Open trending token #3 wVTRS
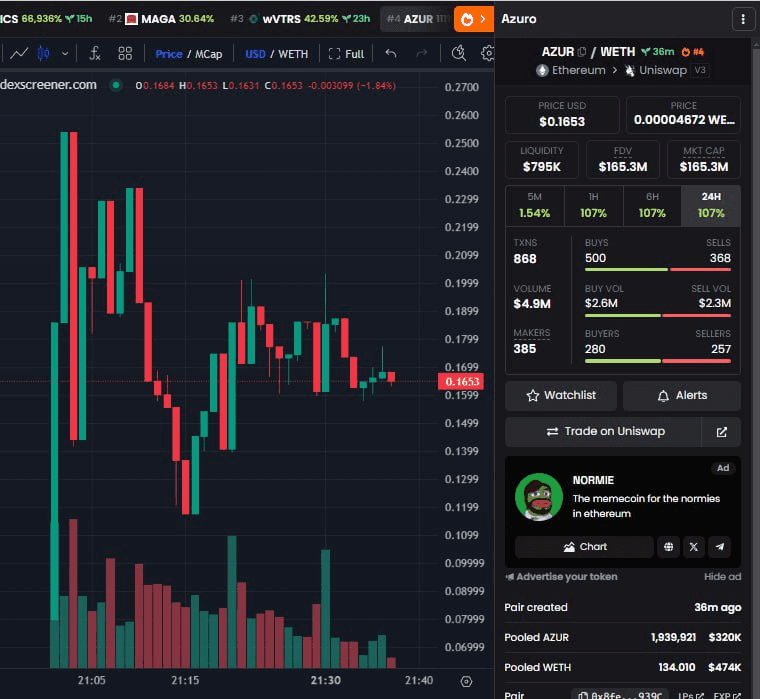 point(300,19)
